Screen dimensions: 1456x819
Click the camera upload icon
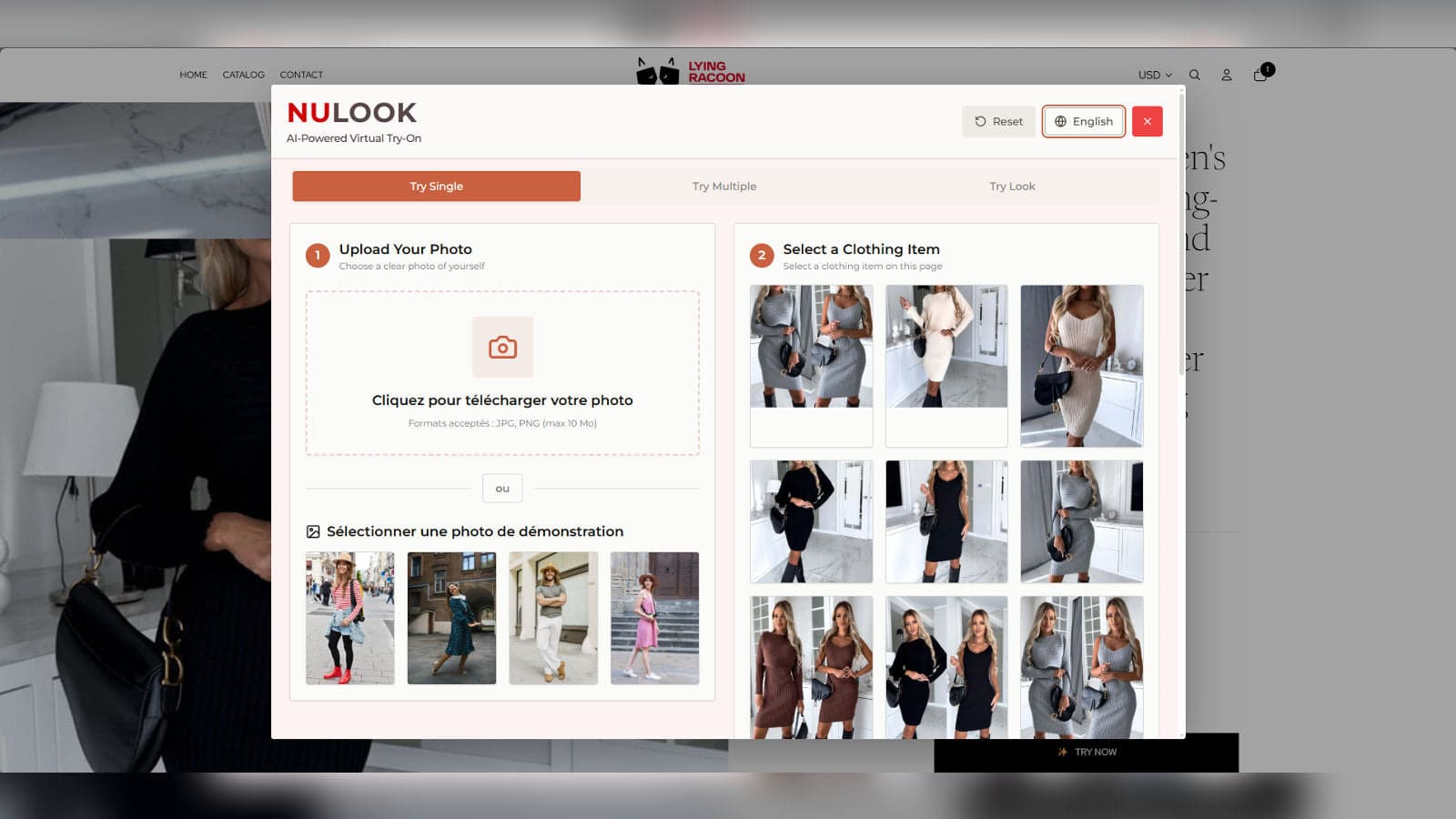(x=502, y=347)
